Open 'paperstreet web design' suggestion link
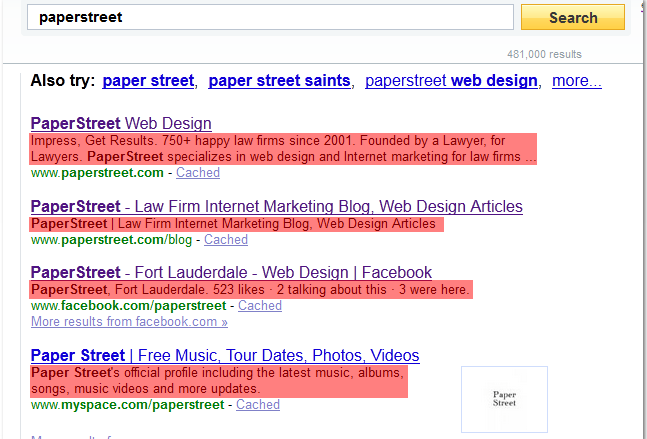Screen dimensions: 647x439 (x=451, y=80)
